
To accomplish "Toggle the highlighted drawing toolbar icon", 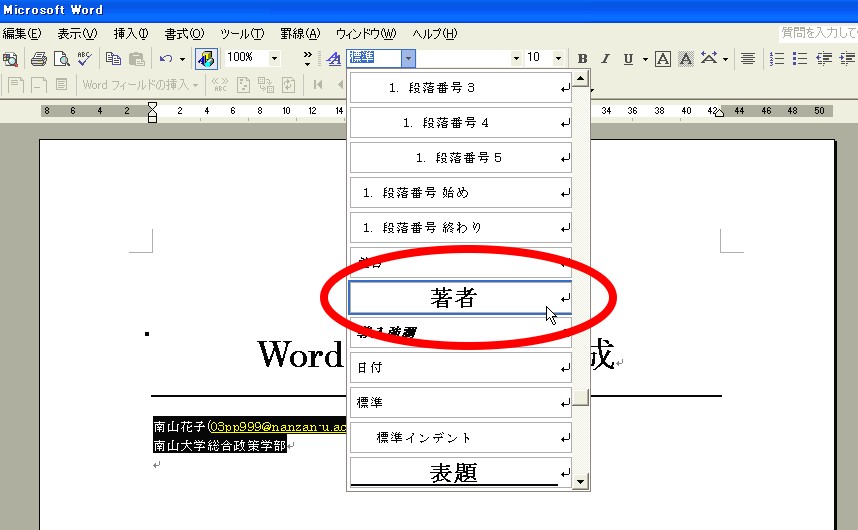I will click(206, 59).
